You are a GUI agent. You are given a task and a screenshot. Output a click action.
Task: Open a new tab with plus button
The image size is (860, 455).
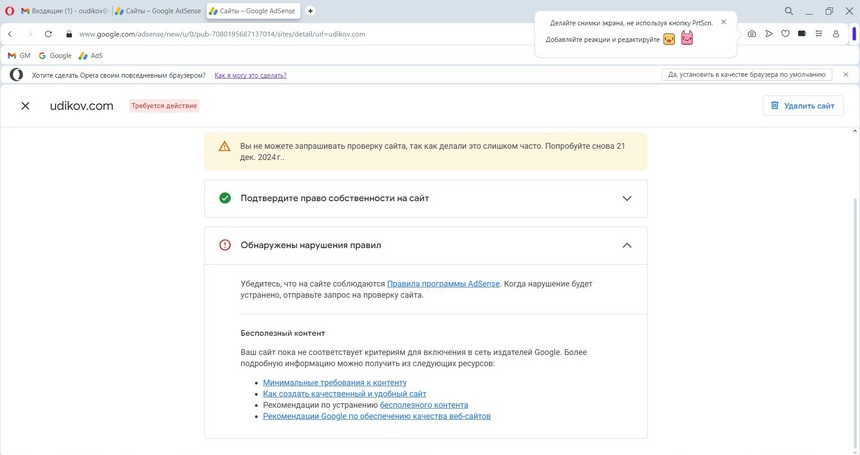point(310,11)
